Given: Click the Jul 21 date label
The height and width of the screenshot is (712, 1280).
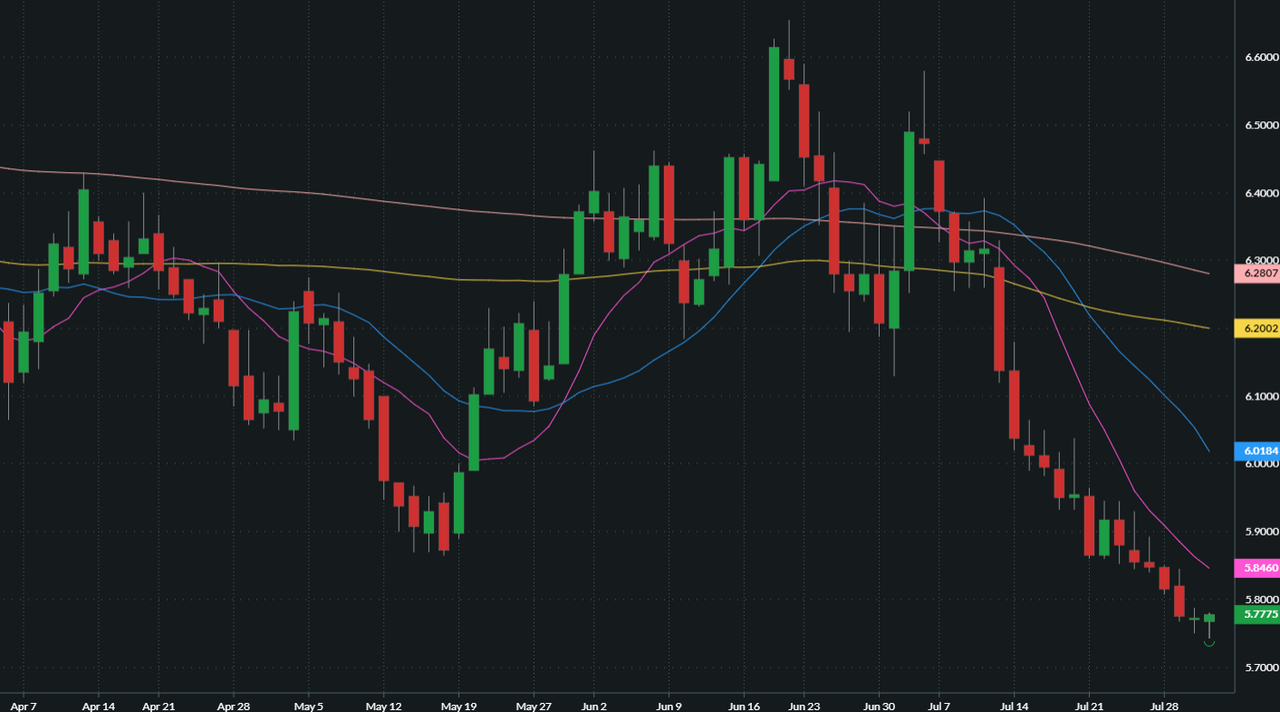Looking at the screenshot, I should (x=1090, y=704).
